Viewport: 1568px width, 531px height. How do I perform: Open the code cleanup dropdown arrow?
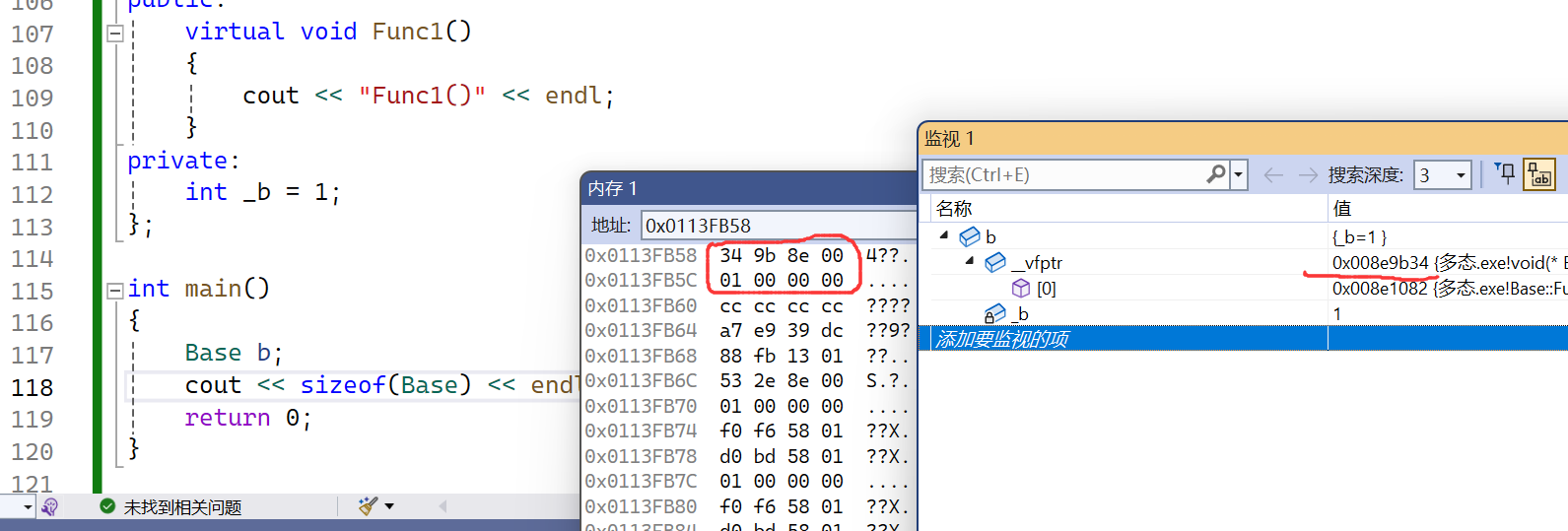[x=389, y=506]
